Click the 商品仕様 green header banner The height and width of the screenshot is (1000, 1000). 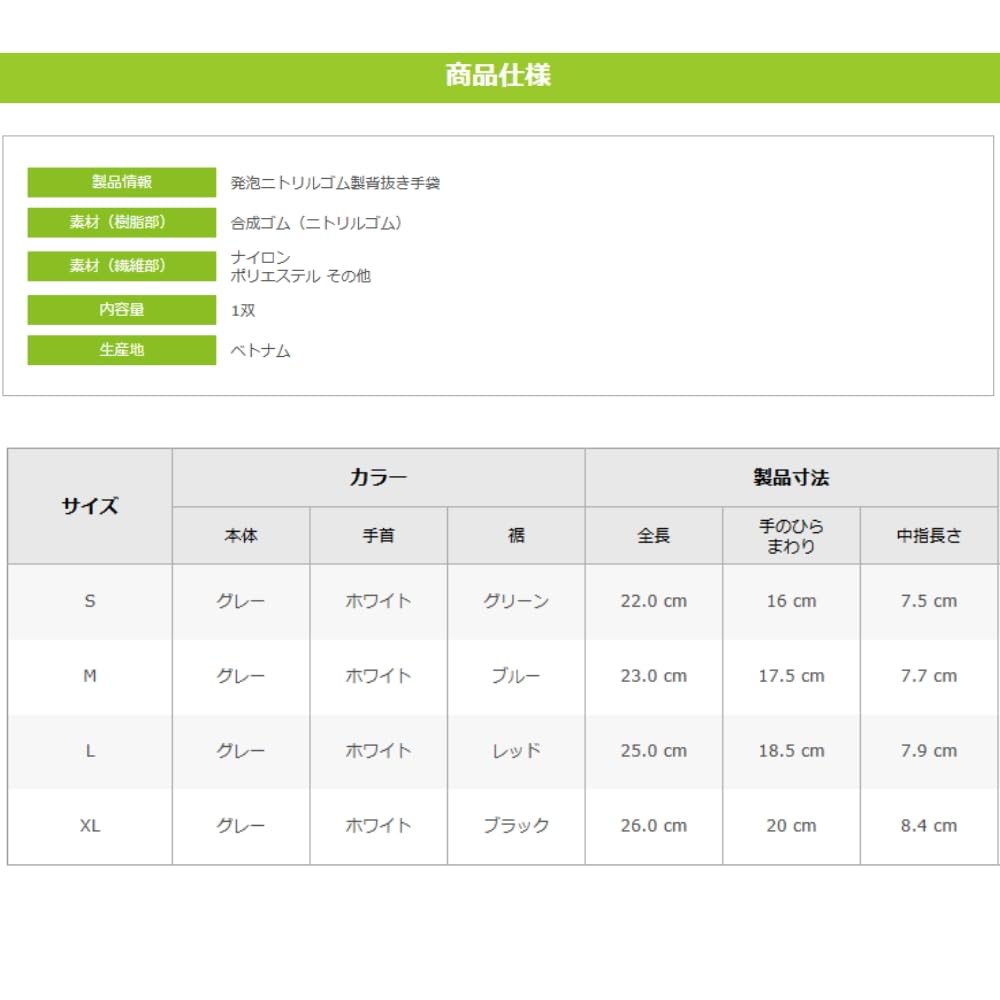(x=498, y=77)
